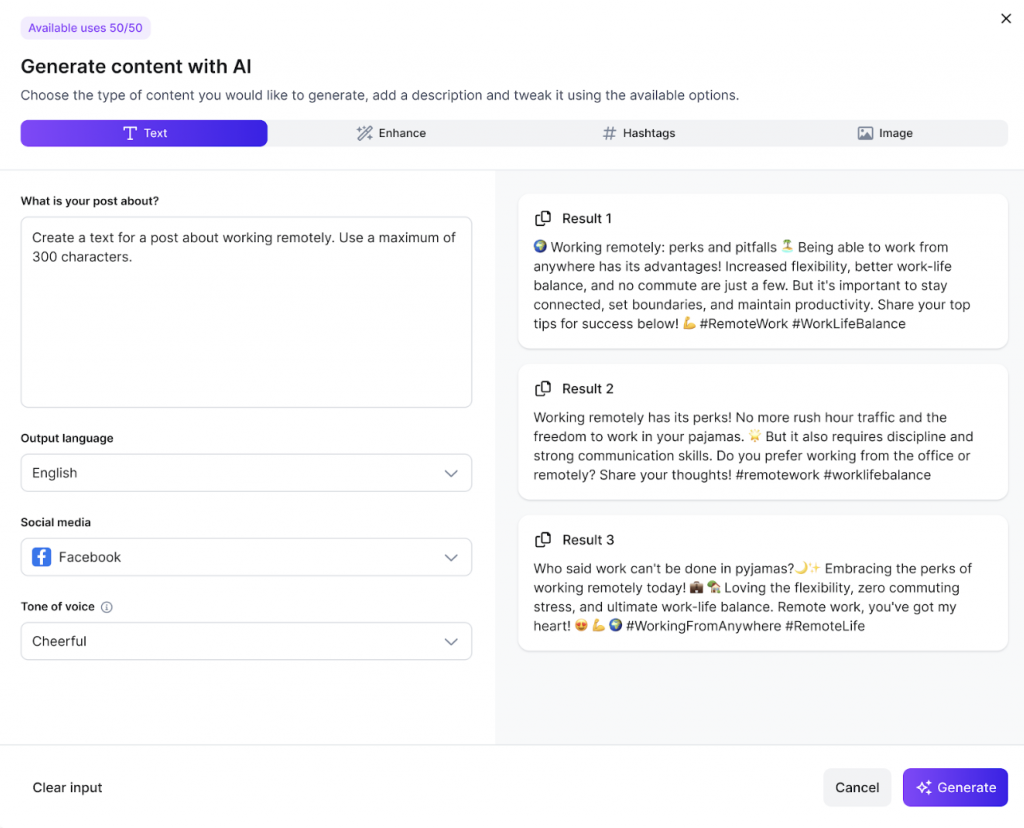Viewport: 1024px width, 828px height.
Task: Expand the Tone of voice dropdown
Action: 451,641
